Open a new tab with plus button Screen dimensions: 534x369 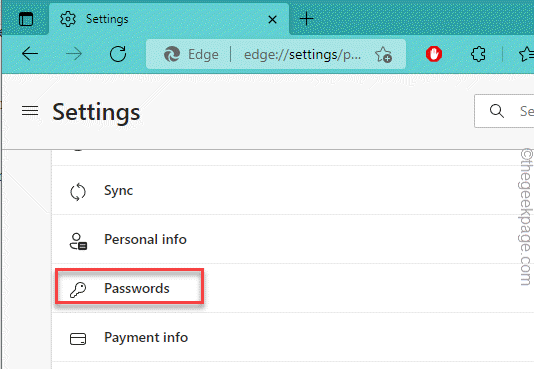307,19
